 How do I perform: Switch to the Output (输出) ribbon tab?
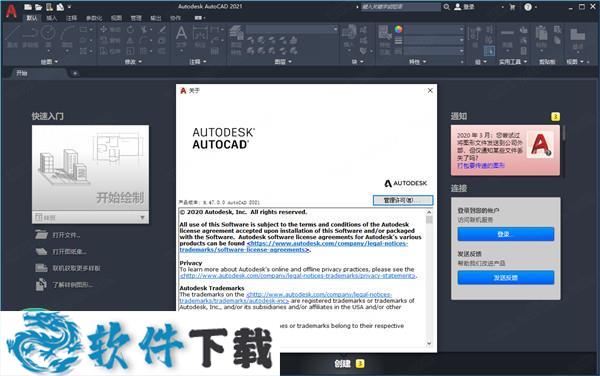click(155, 18)
